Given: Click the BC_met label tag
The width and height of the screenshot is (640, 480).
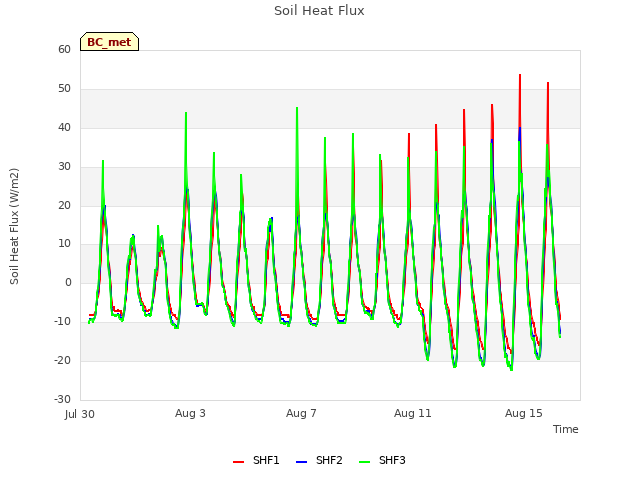Looking at the screenshot, I should point(109,42).
